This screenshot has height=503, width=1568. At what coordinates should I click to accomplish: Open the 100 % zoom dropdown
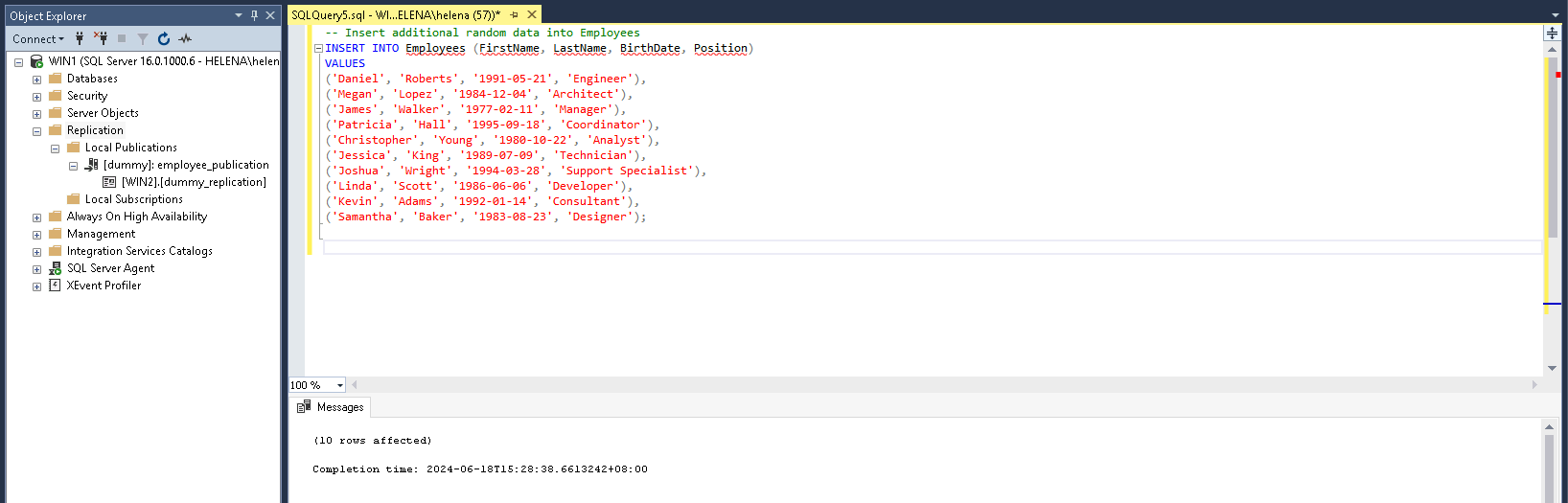pos(340,385)
